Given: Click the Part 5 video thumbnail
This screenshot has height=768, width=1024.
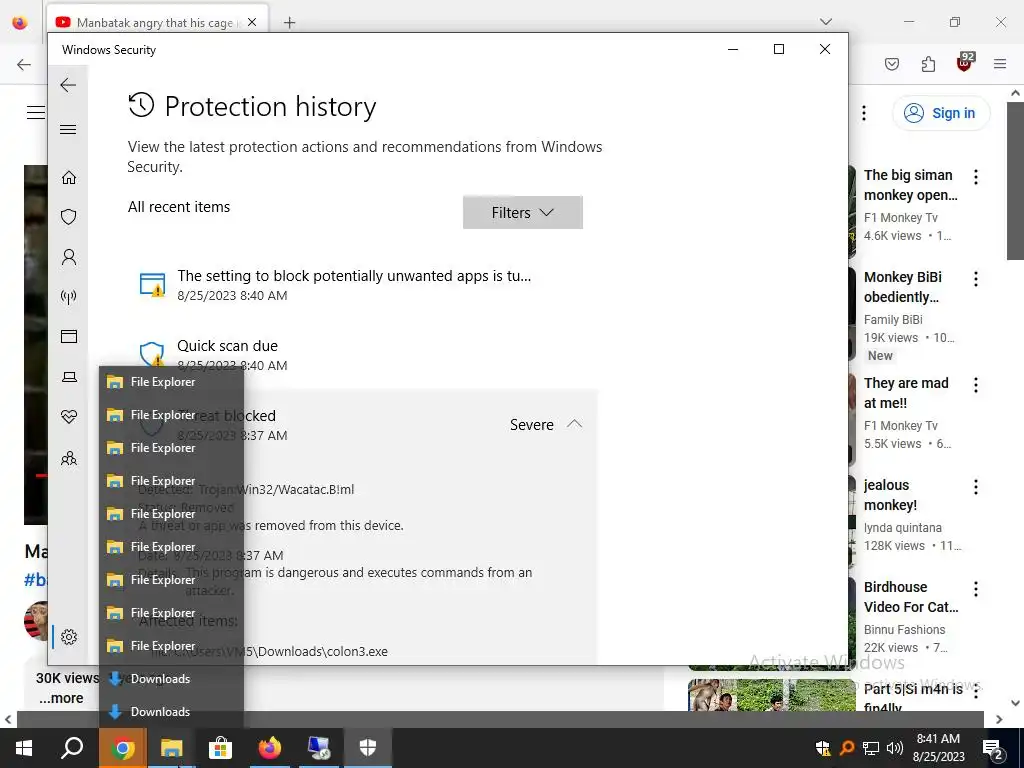Looking at the screenshot, I should pyautogui.click(x=772, y=695).
